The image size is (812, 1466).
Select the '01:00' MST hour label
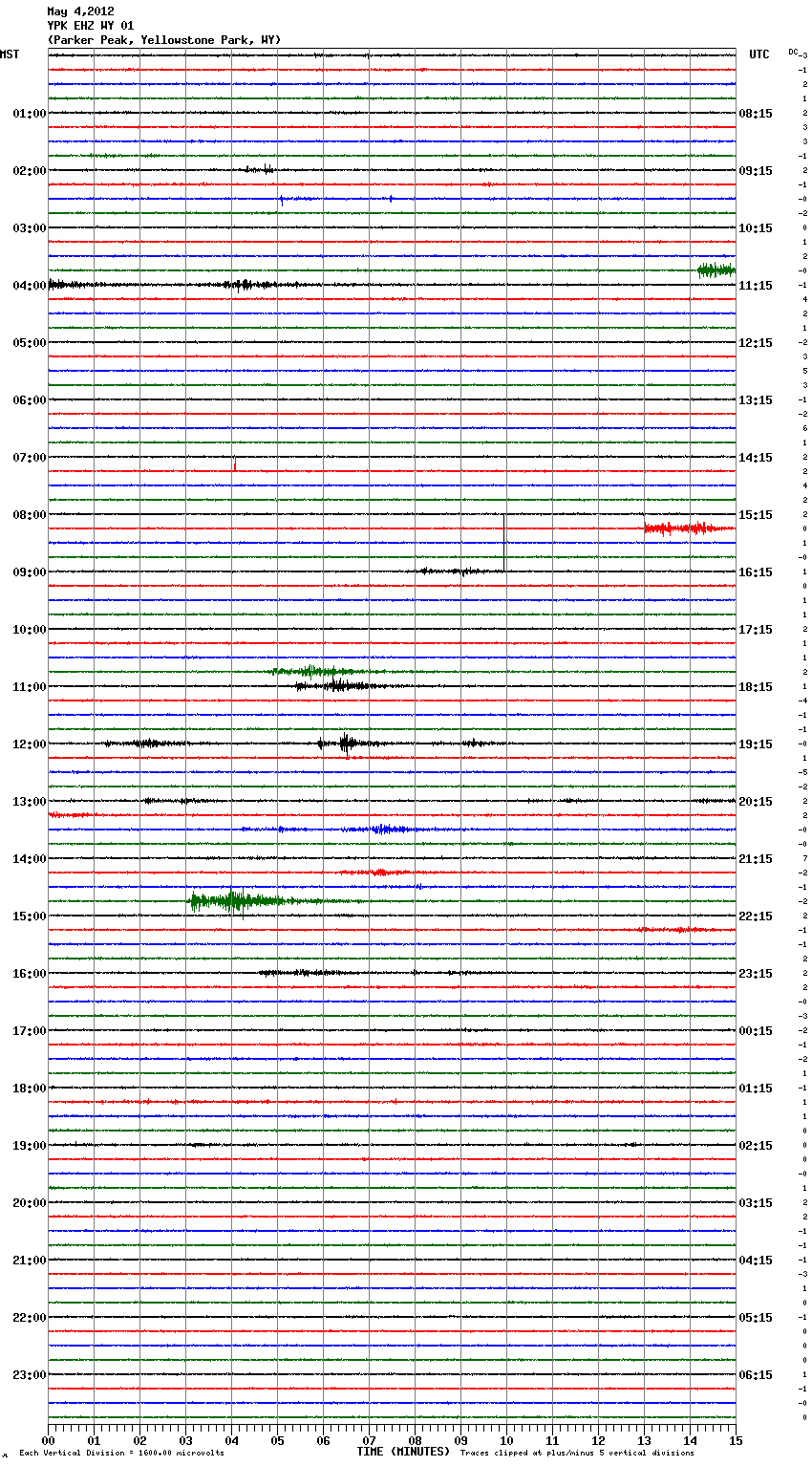click(30, 114)
